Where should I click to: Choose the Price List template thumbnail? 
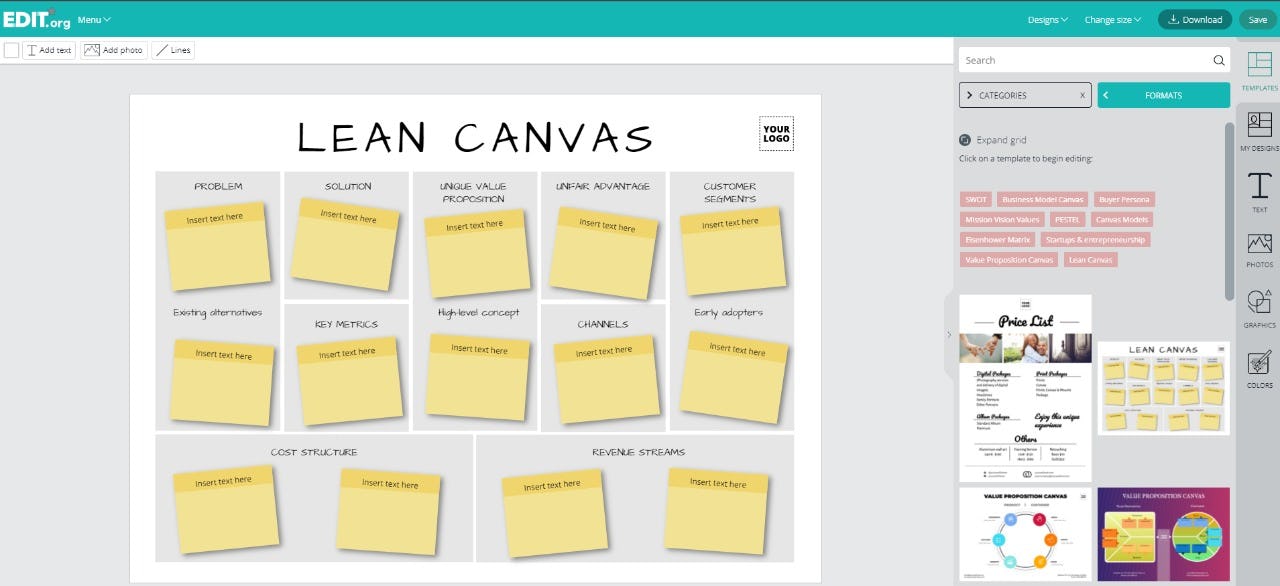[1025, 388]
